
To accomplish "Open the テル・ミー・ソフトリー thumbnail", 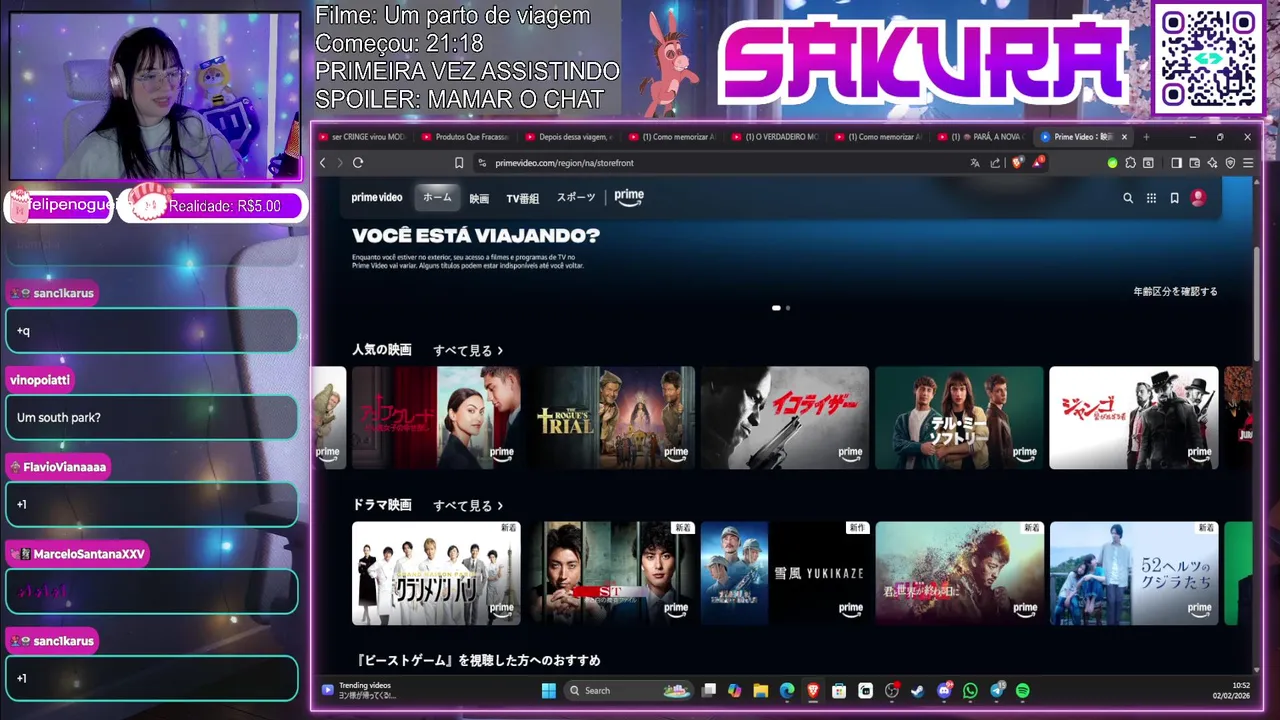I will (959, 417).
